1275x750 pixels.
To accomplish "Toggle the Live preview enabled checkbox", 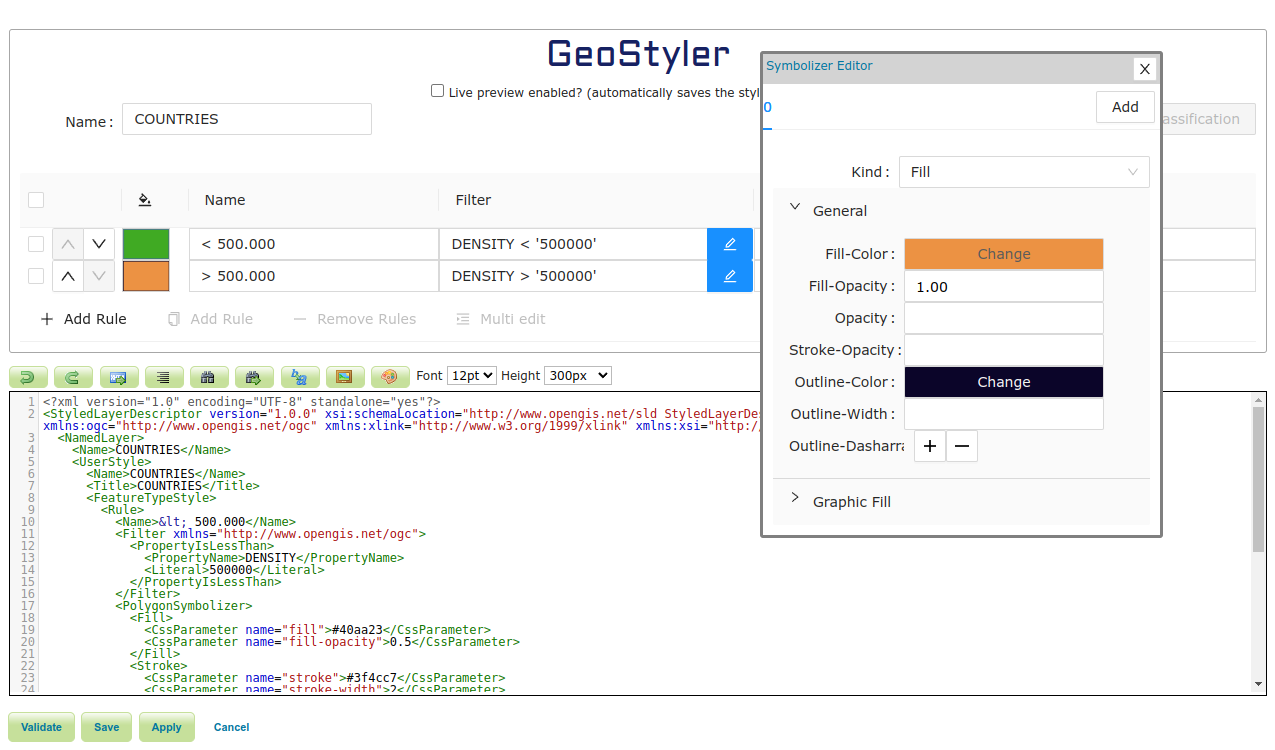I will pyautogui.click(x=437, y=90).
